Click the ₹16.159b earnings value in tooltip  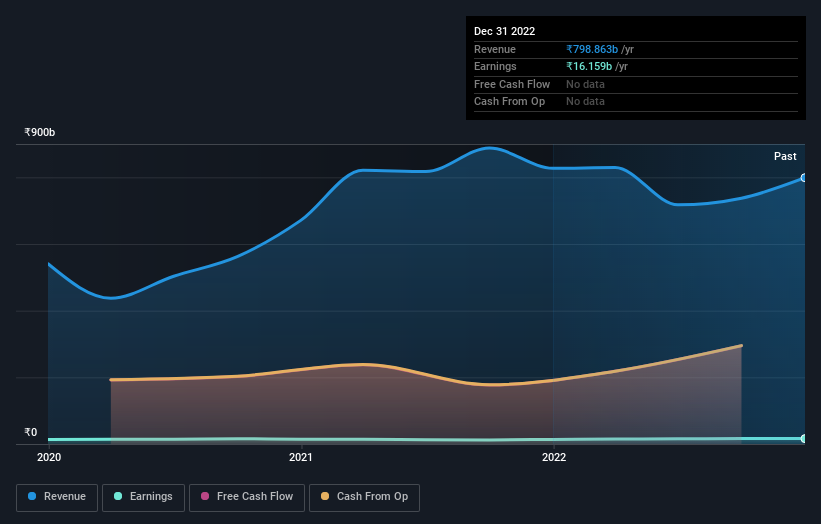589,66
